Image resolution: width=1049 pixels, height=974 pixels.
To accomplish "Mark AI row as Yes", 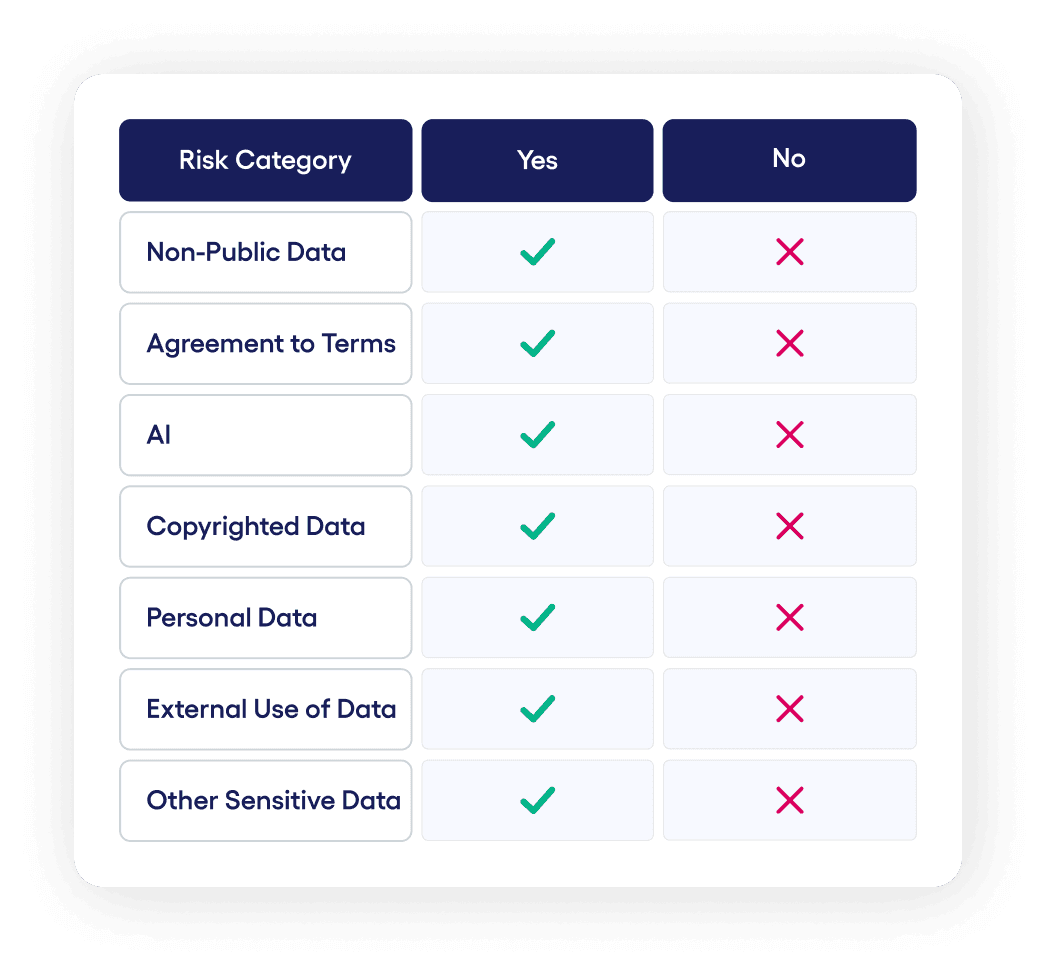I will pos(537,435).
